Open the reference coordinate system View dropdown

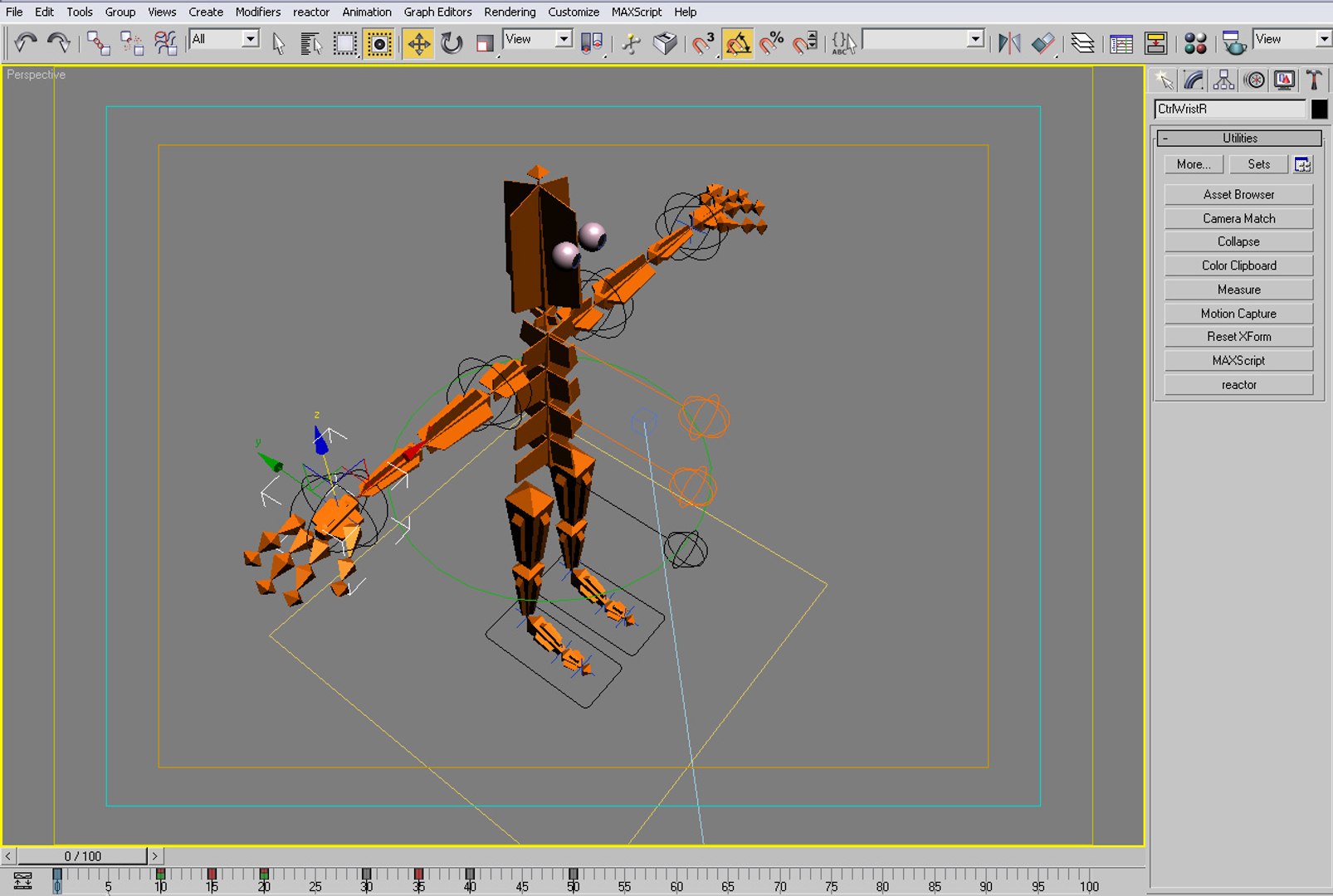pyautogui.click(x=538, y=39)
